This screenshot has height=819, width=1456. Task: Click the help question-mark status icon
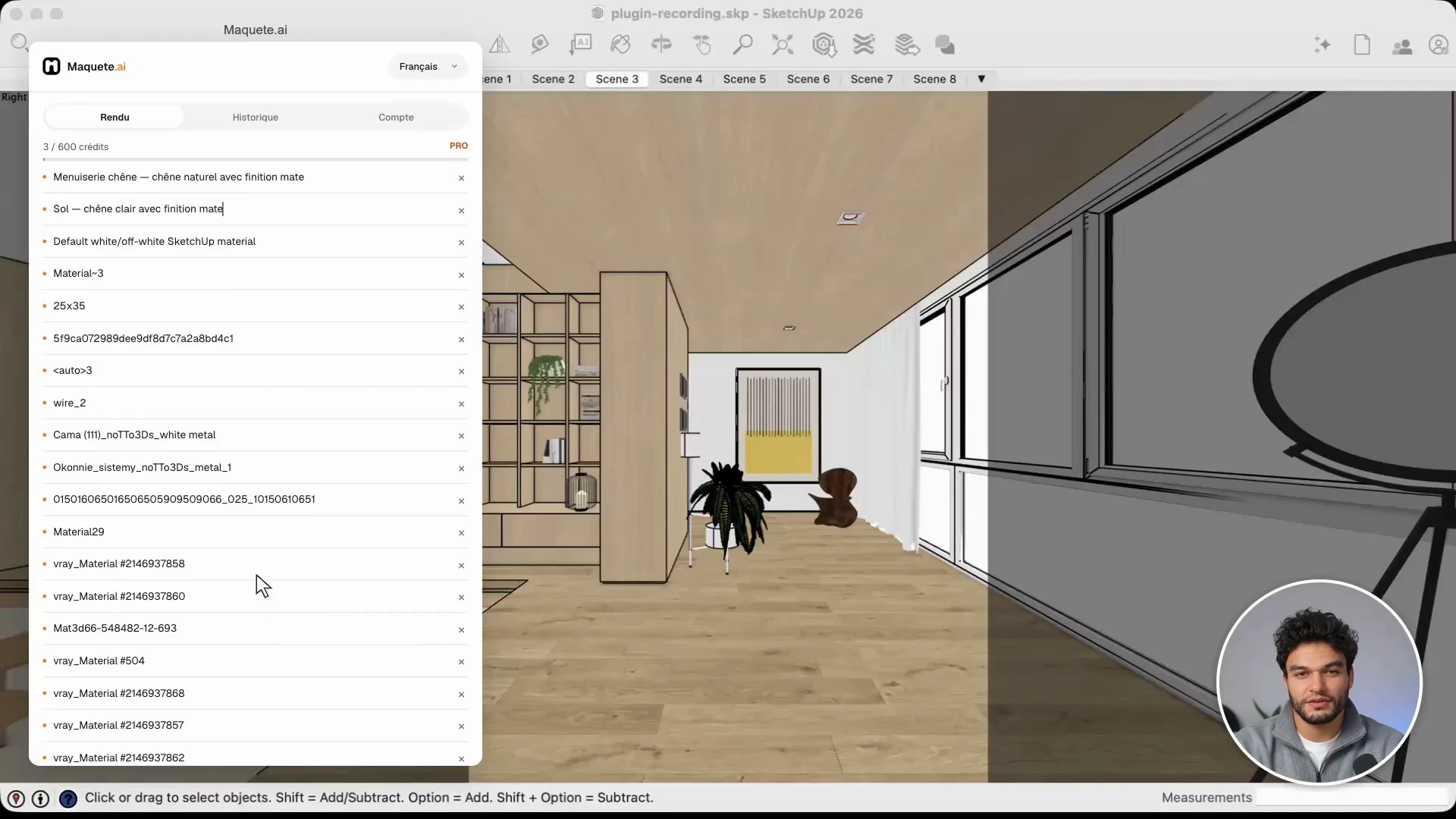pyautogui.click(x=68, y=799)
